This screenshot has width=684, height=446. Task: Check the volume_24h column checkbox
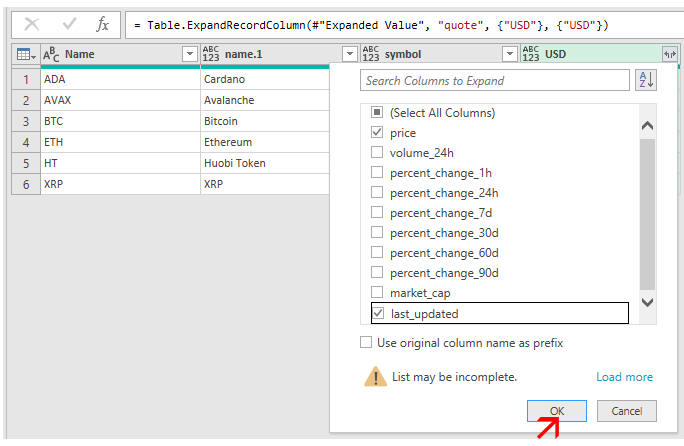(377, 153)
